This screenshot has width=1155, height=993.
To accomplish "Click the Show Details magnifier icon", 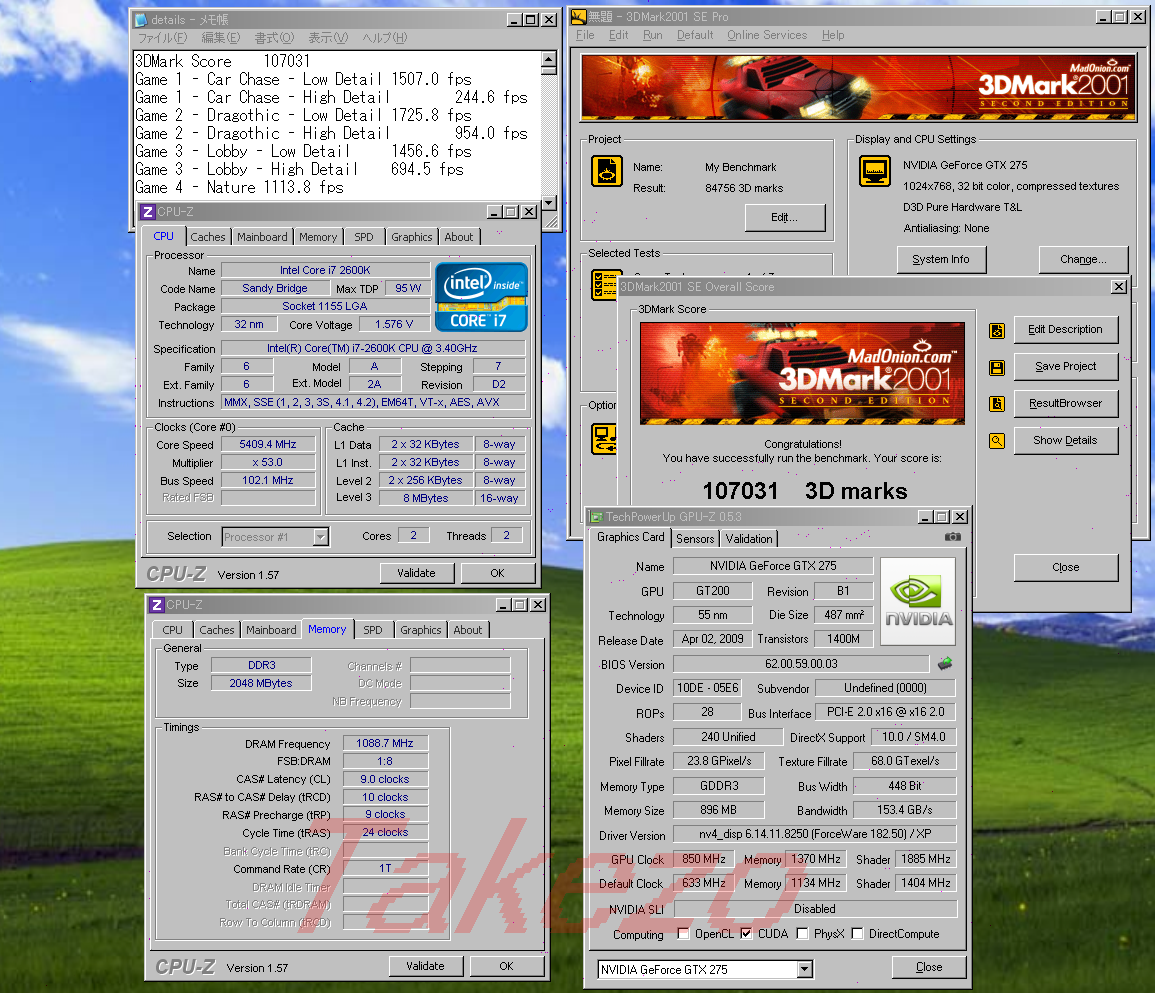I will (997, 441).
